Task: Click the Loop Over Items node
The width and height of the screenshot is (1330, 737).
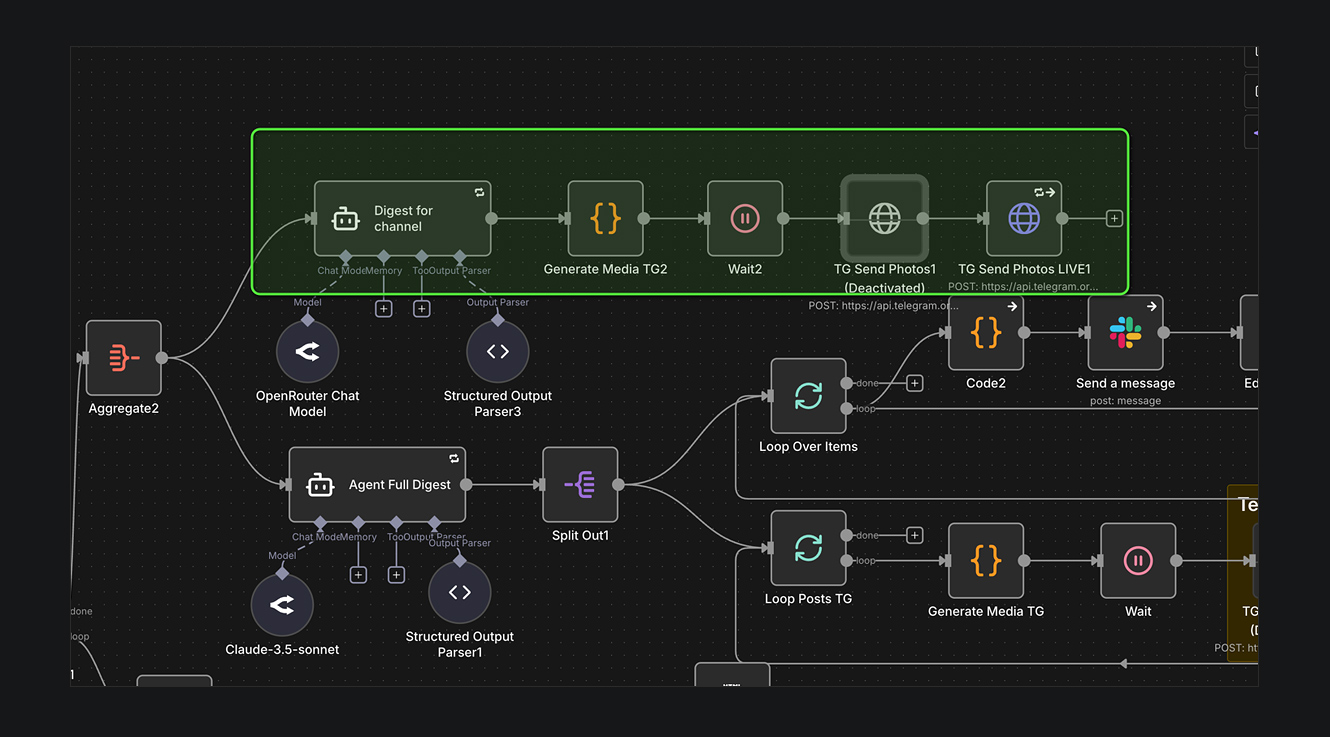Action: click(x=808, y=396)
